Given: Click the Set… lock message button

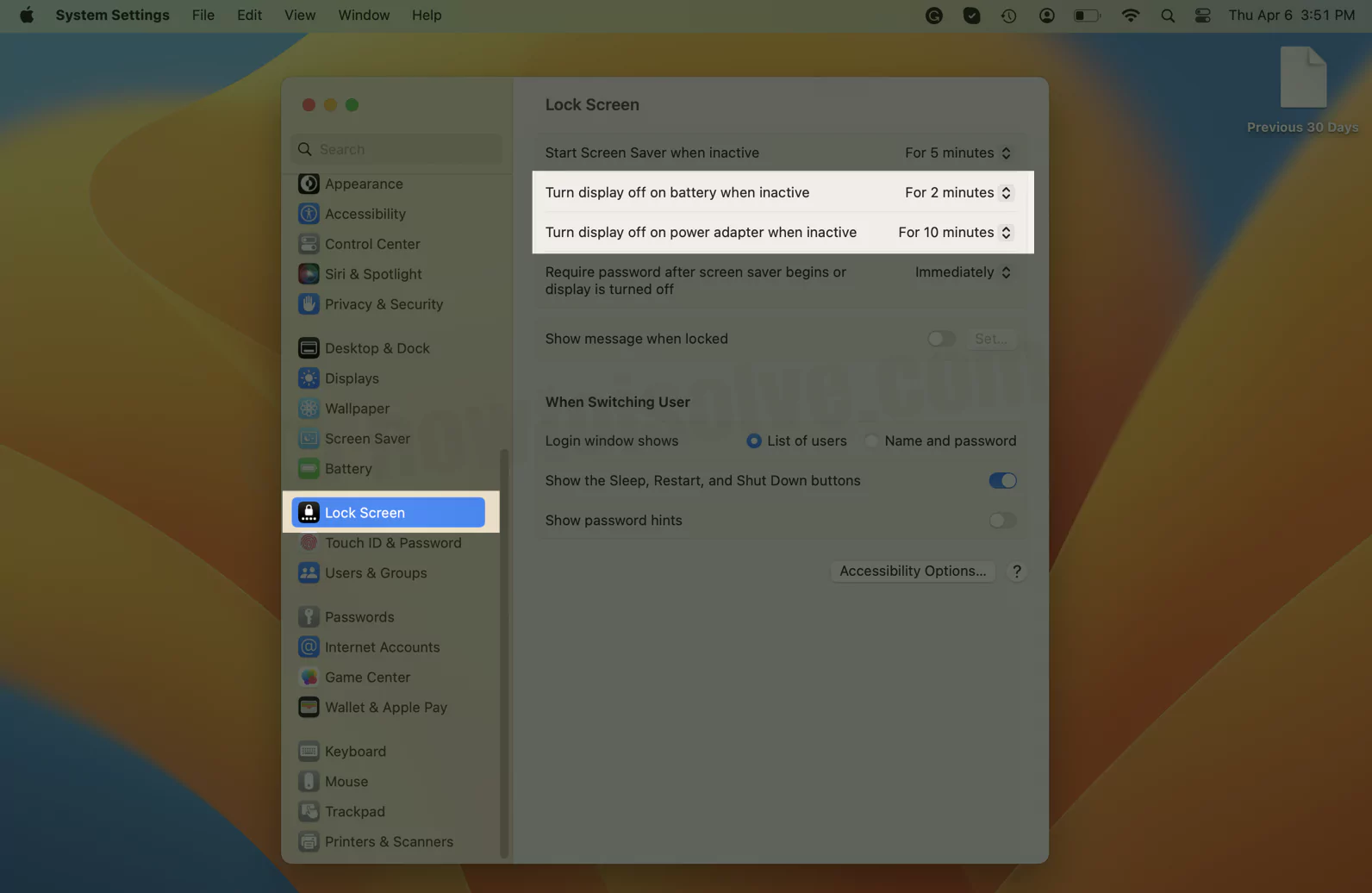Looking at the screenshot, I should pos(991,339).
